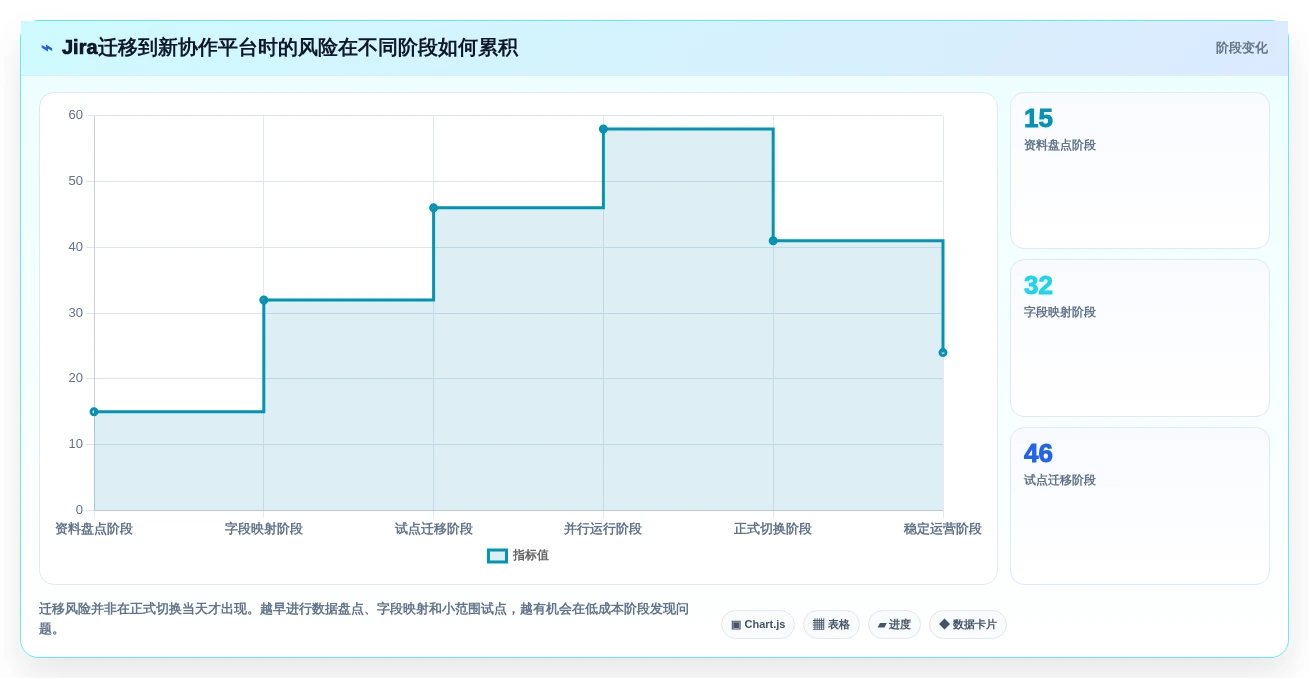Image resolution: width=1309 pixels, height=678 pixels.
Task: Click the page title about Jira迁移 风险
Action: (x=290, y=48)
